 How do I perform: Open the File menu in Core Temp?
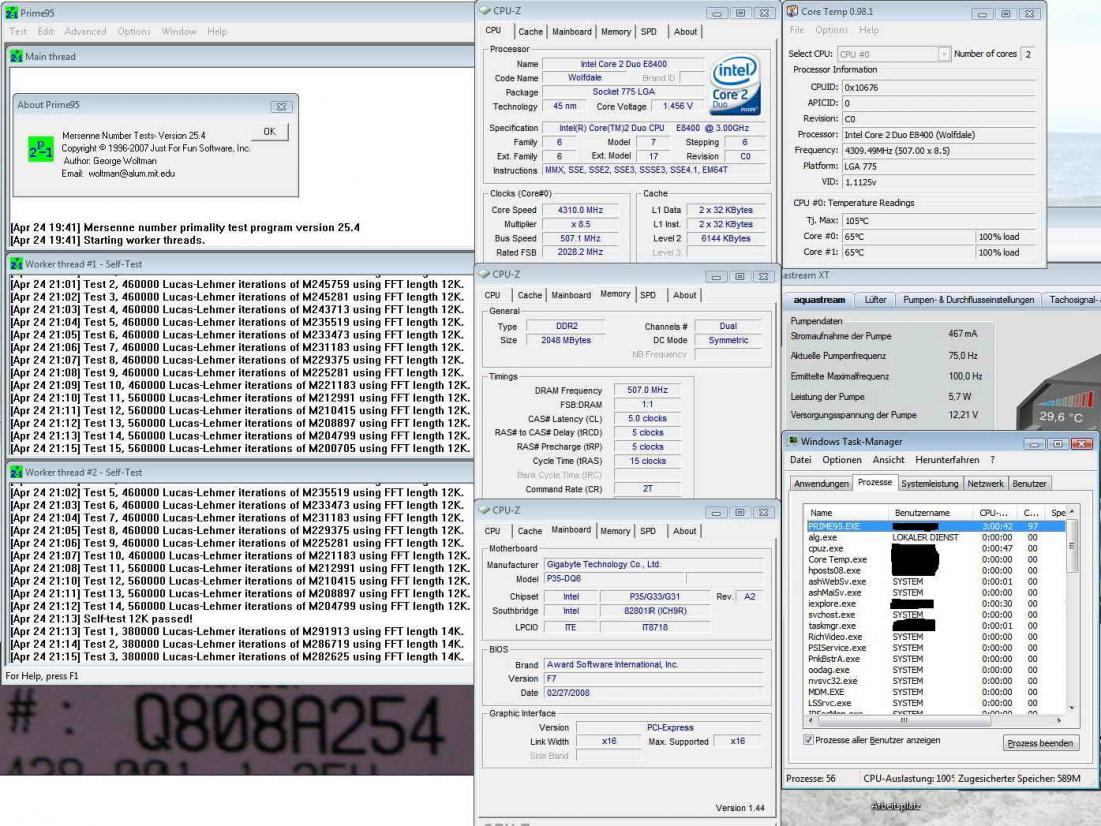click(x=797, y=30)
